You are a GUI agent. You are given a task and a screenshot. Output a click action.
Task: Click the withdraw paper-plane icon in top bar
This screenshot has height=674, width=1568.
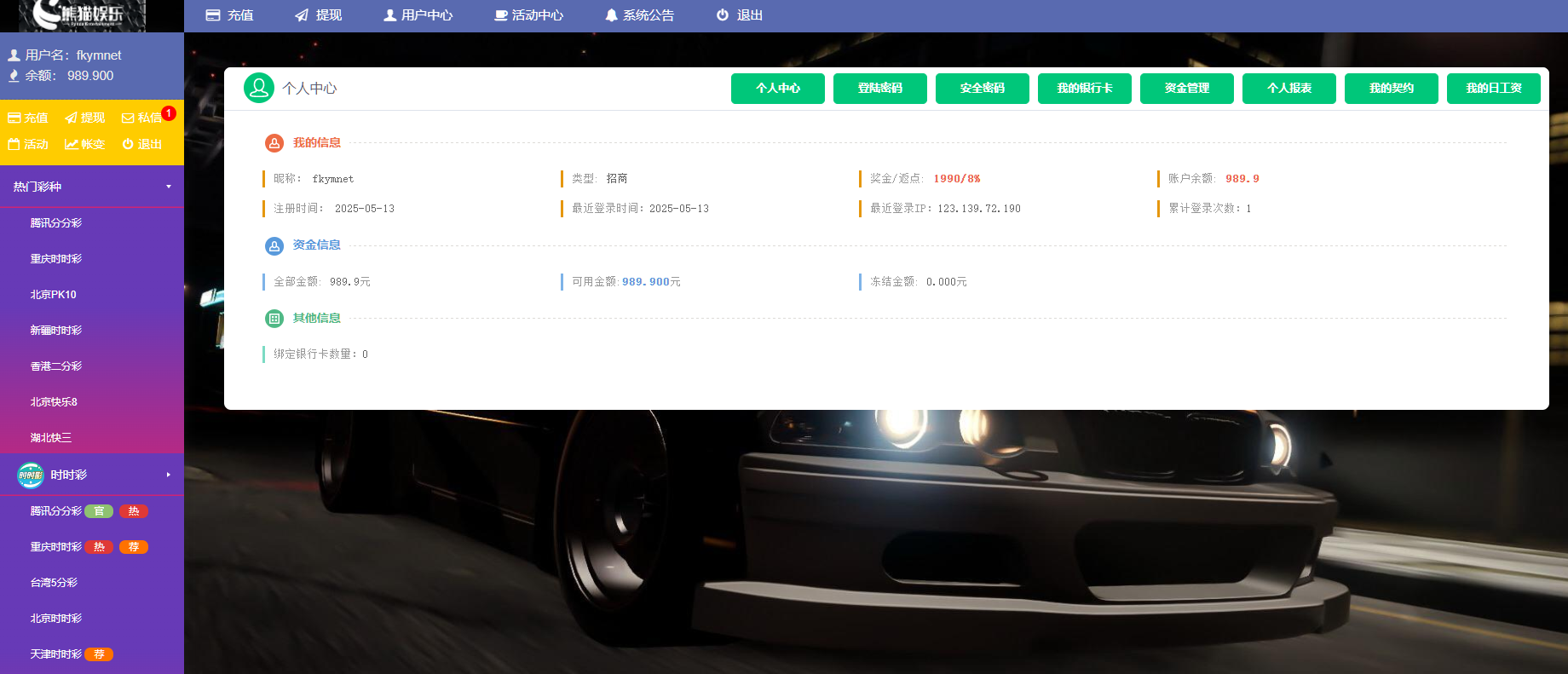302,15
